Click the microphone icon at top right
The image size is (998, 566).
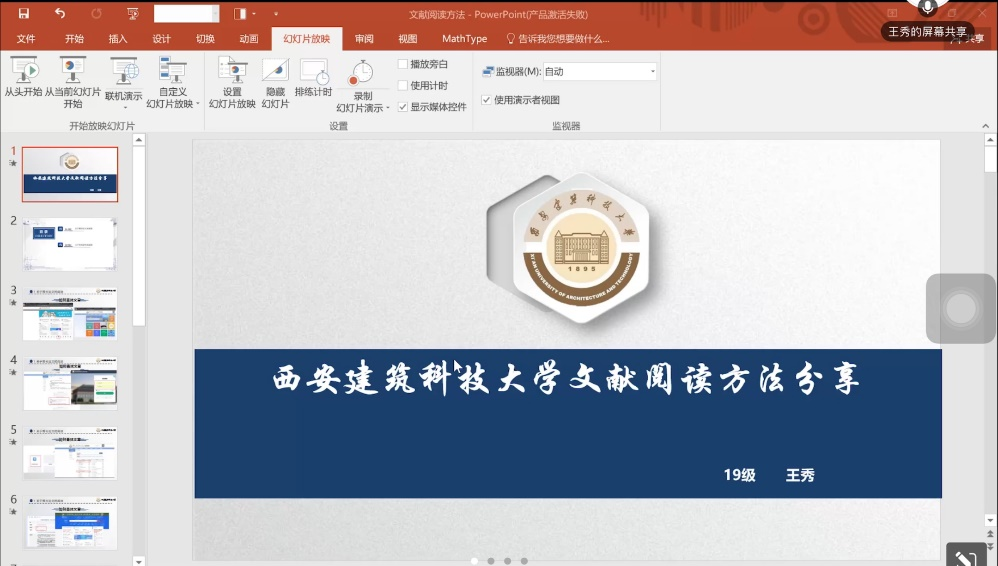coord(927,8)
